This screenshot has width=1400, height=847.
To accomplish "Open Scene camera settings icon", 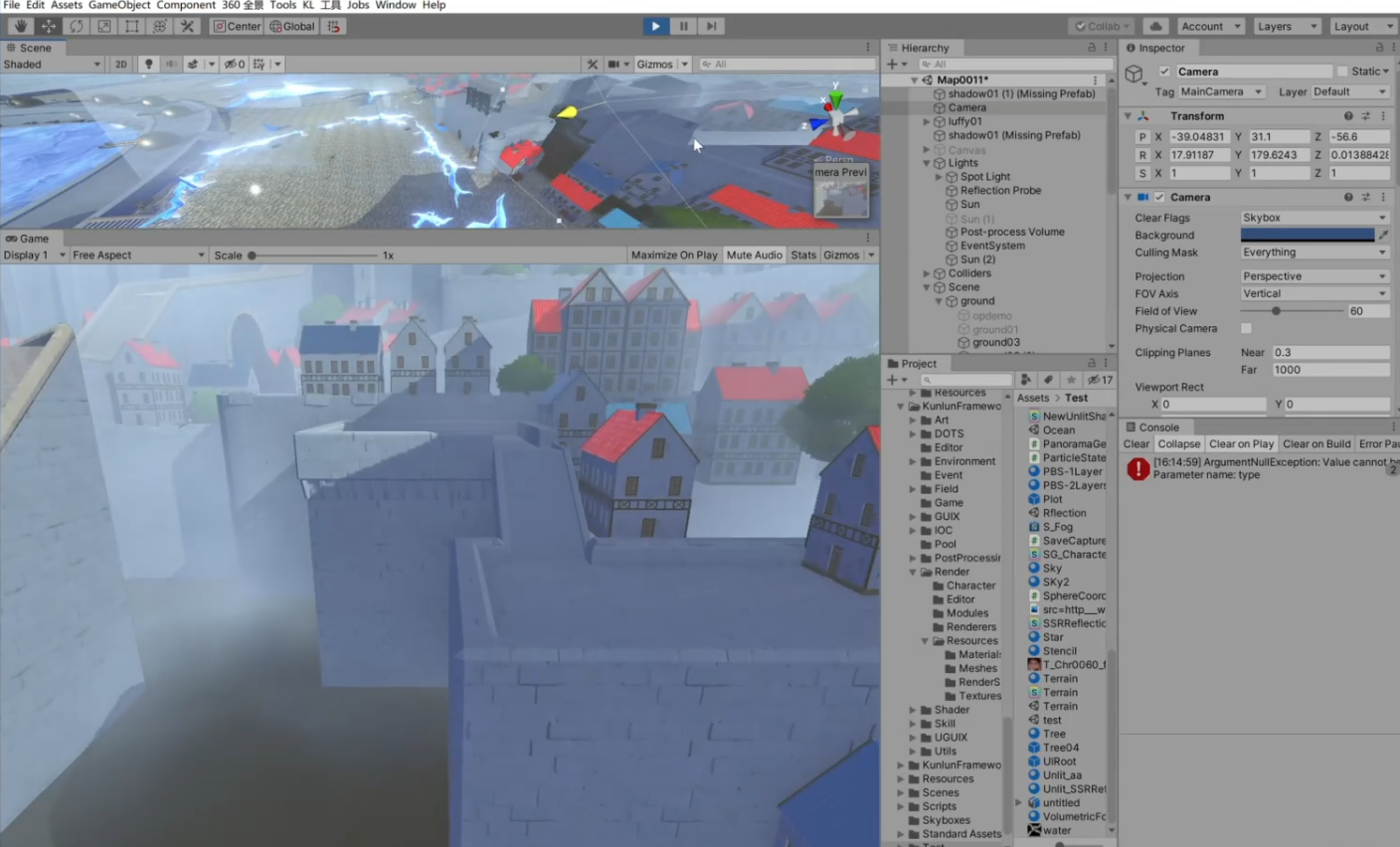I will click(613, 64).
